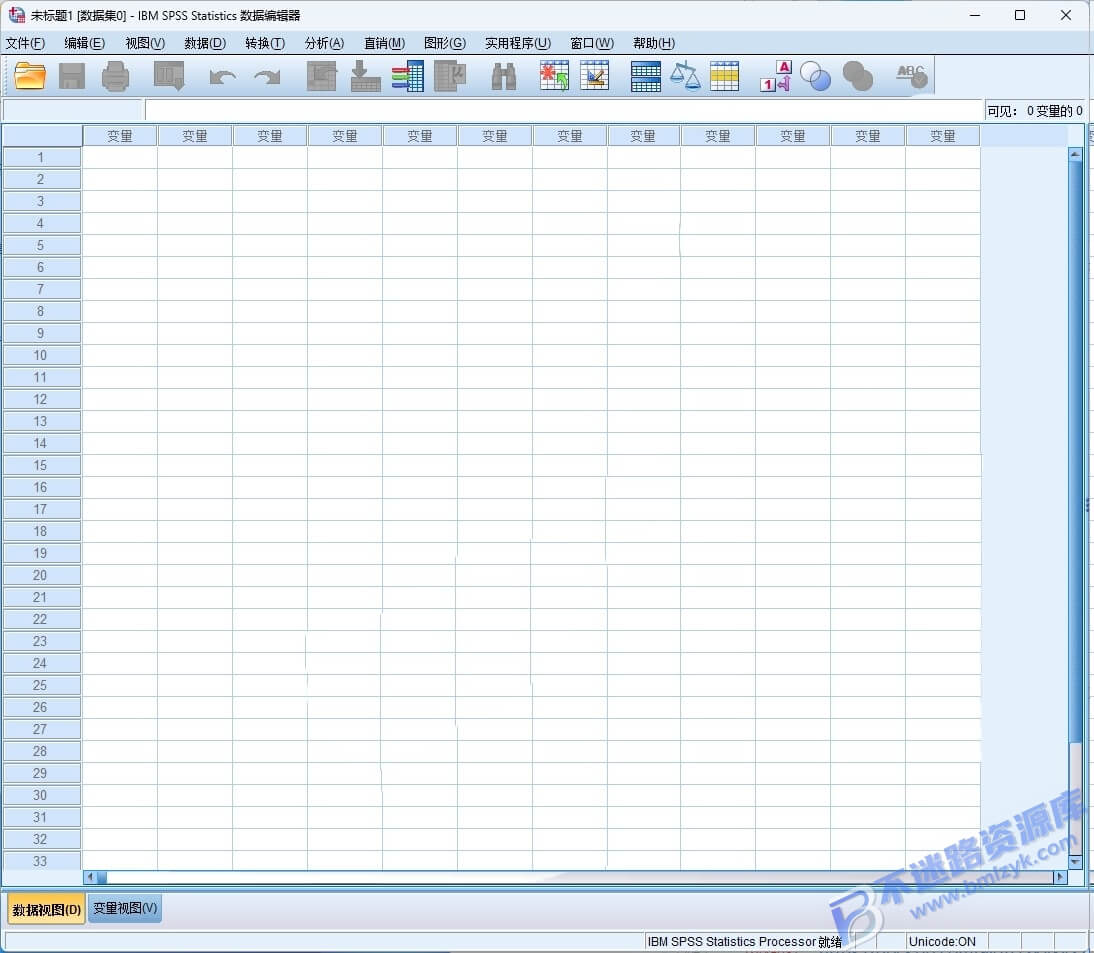Click the Select cases icon
Image resolution: width=1094 pixels, height=953 pixels.
[724, 76]
